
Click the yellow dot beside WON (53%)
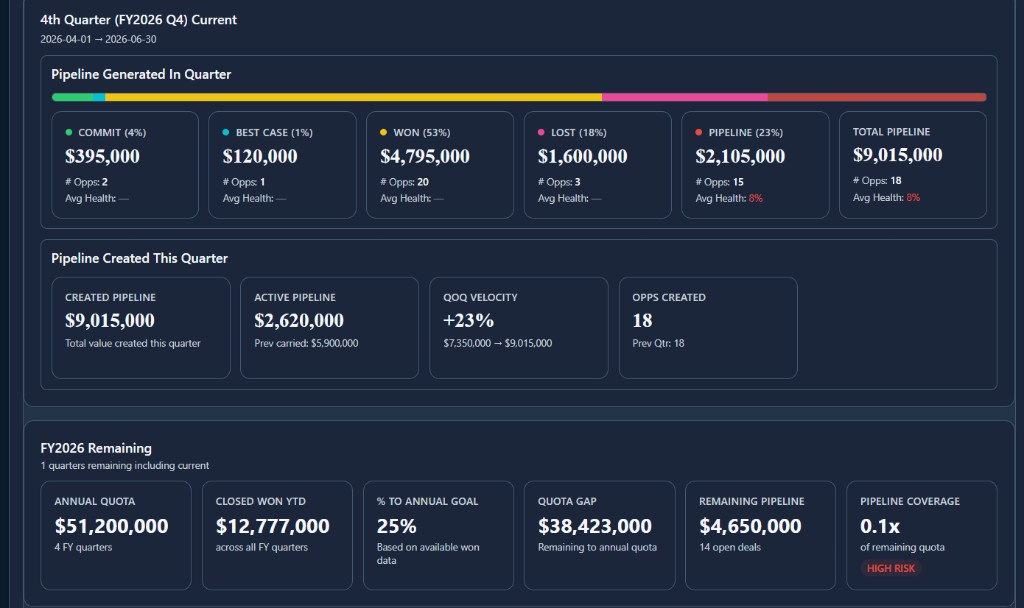click(x=383, y=132)
